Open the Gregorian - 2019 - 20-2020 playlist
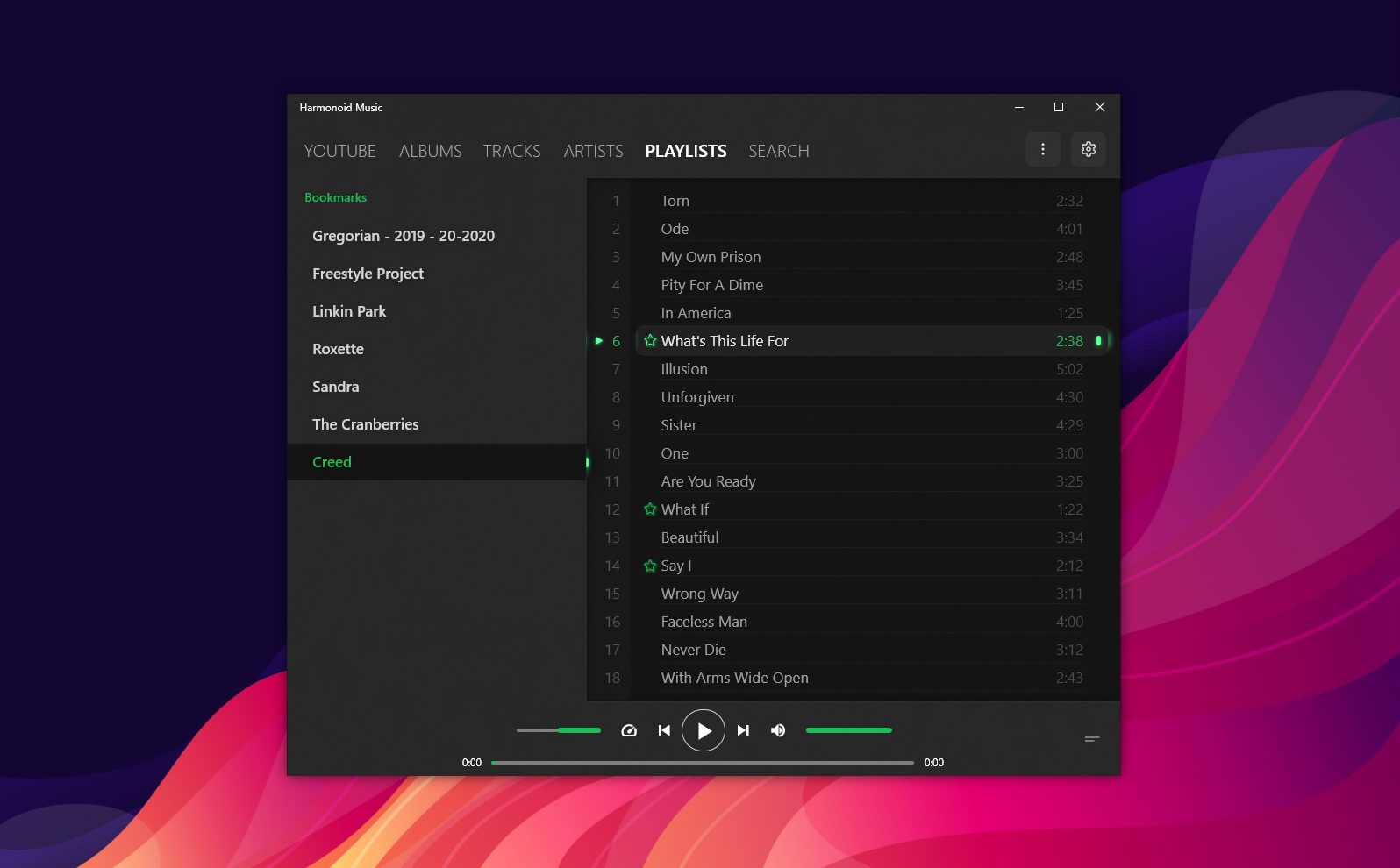The height and width of the screenshot is (868, 1400). point(436,236)
